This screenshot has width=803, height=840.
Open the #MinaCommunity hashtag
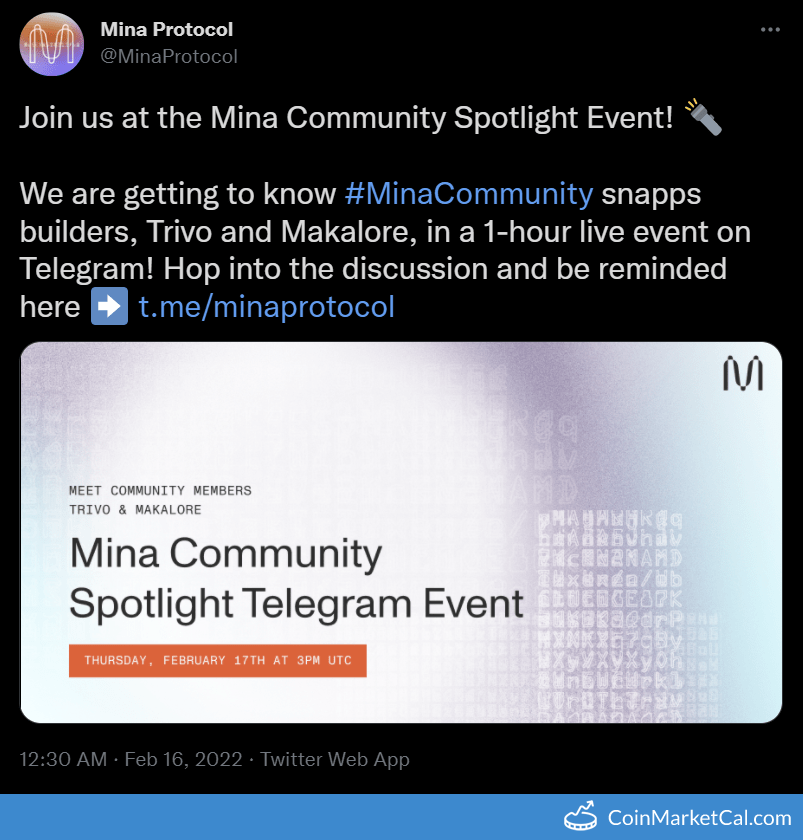(468, 192)
